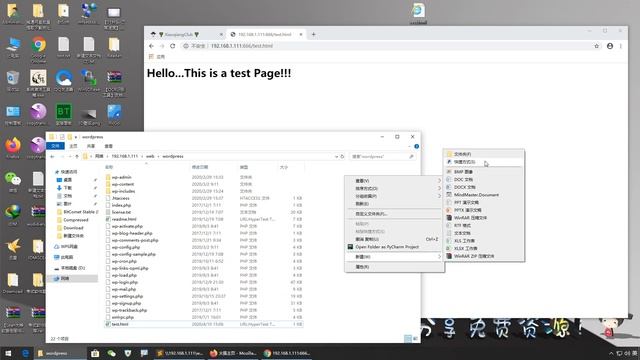The height and width of the screenshot is (360, 640).
Task: Open the WeChat desktop shortcut
Action: click(x=13, y=181)
